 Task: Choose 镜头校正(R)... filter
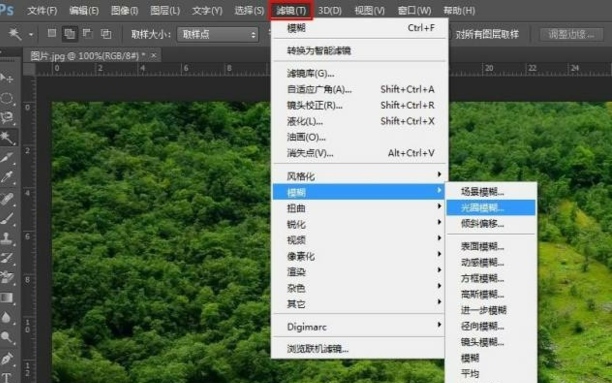359,105
